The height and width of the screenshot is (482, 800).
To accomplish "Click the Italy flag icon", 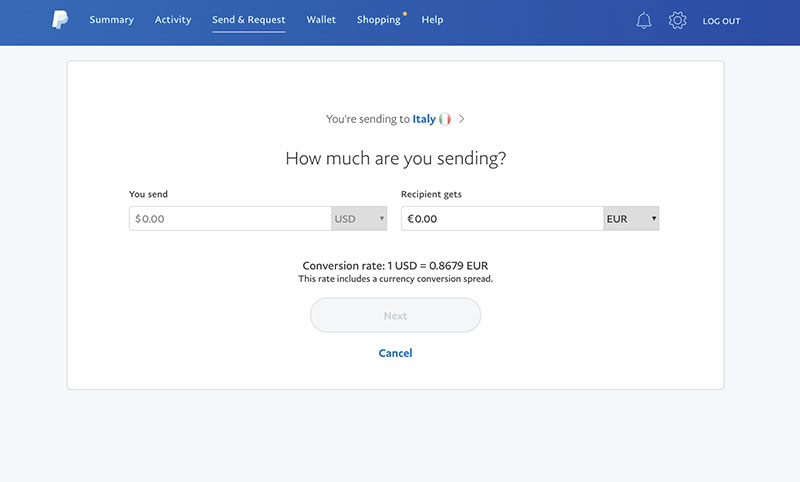I will (x=445, y=119).
